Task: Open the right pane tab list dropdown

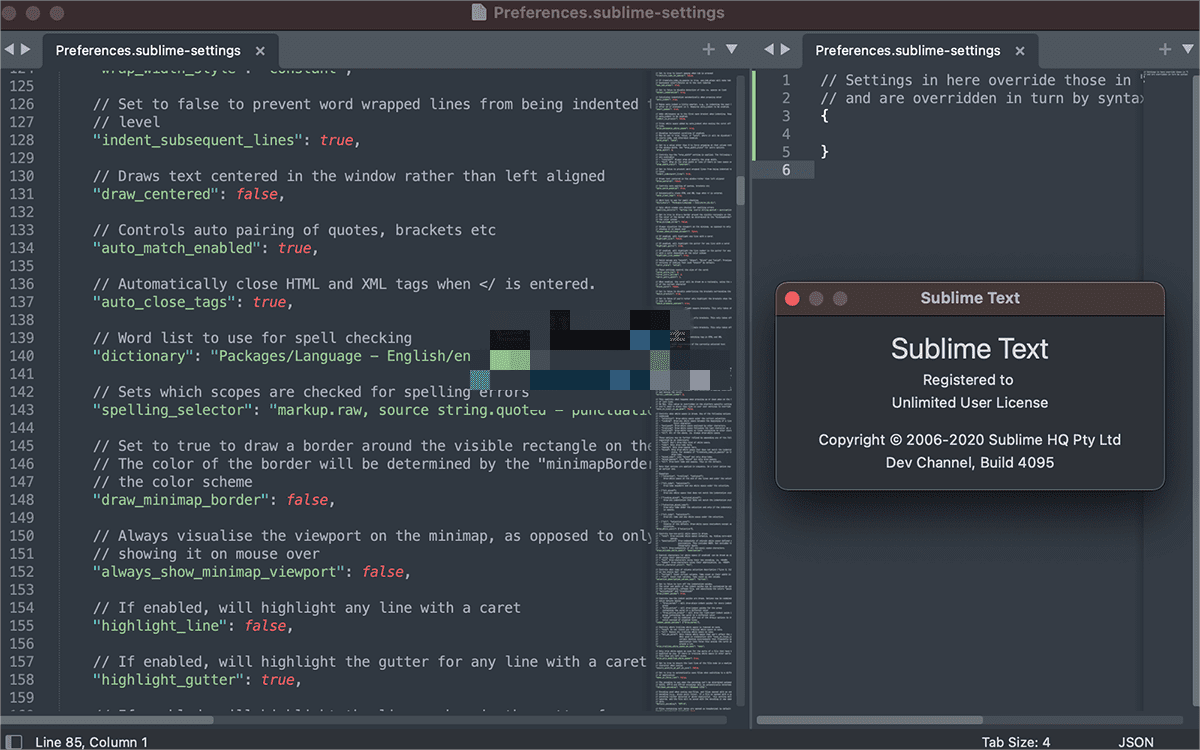Action: coord(1187,49)
